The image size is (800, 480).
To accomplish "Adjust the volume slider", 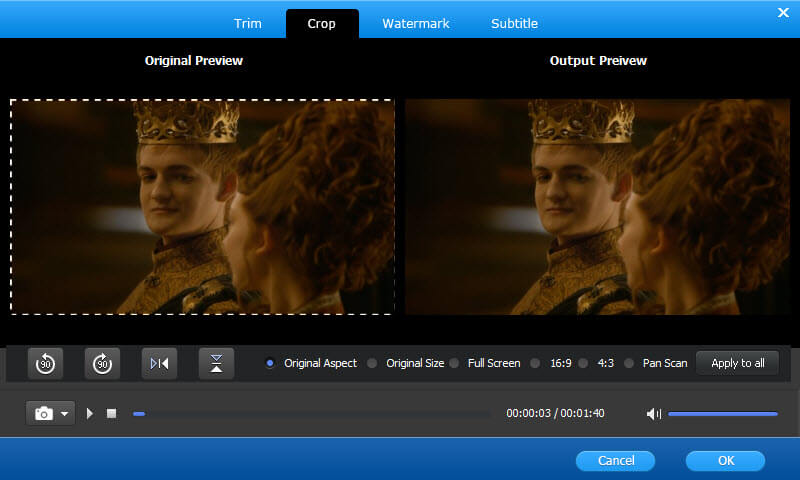I will tap(722, 414).
